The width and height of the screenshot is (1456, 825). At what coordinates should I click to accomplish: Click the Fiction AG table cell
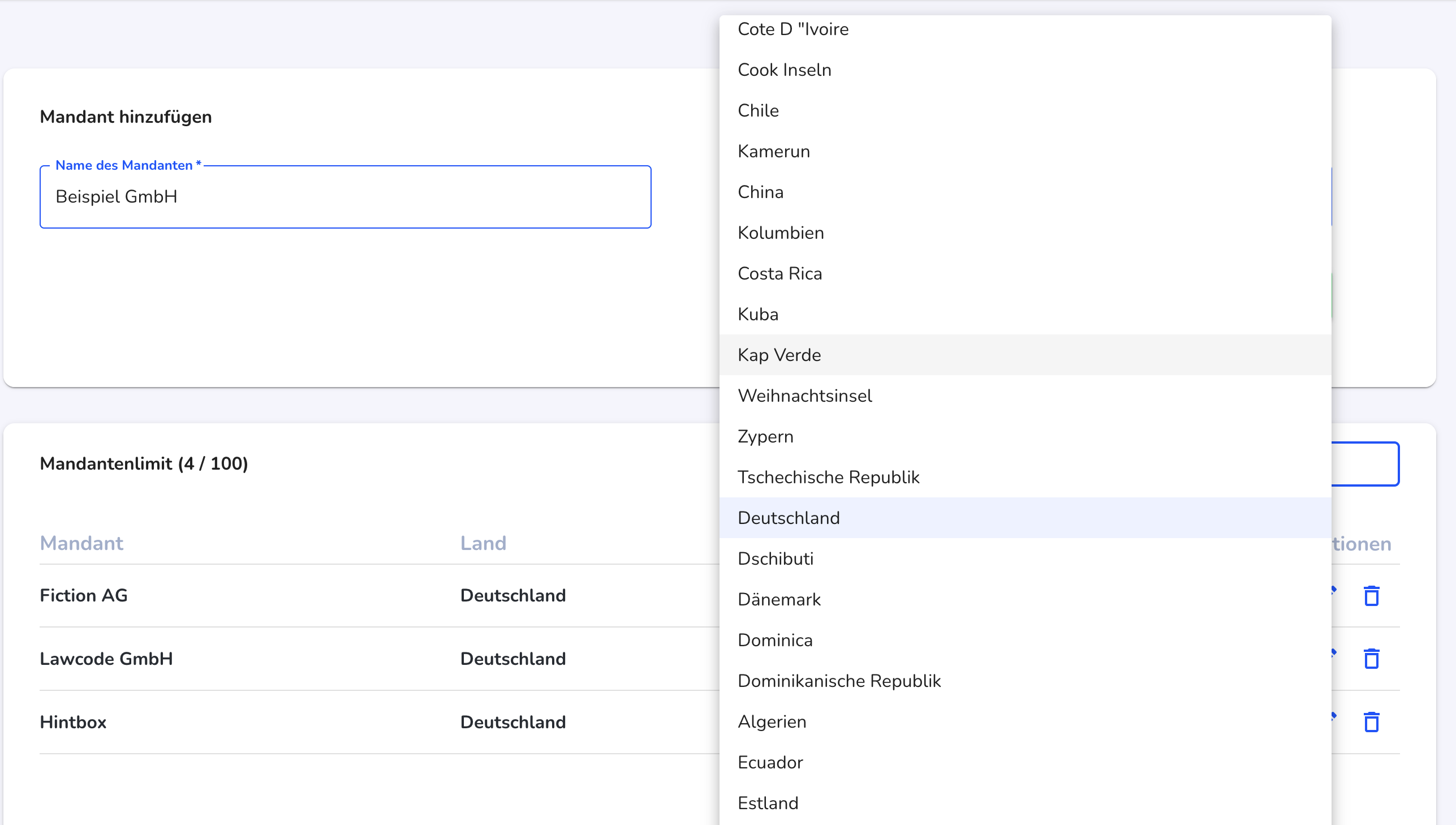pos(84,595)
